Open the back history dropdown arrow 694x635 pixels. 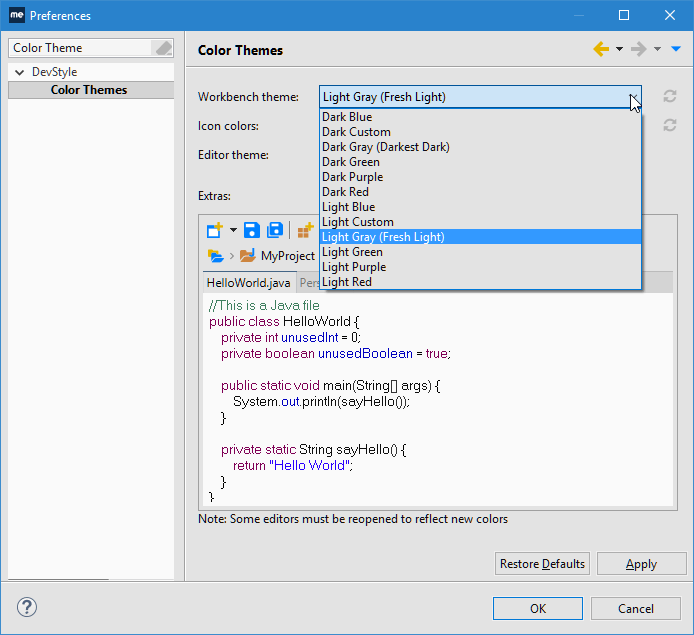[619, 49]
